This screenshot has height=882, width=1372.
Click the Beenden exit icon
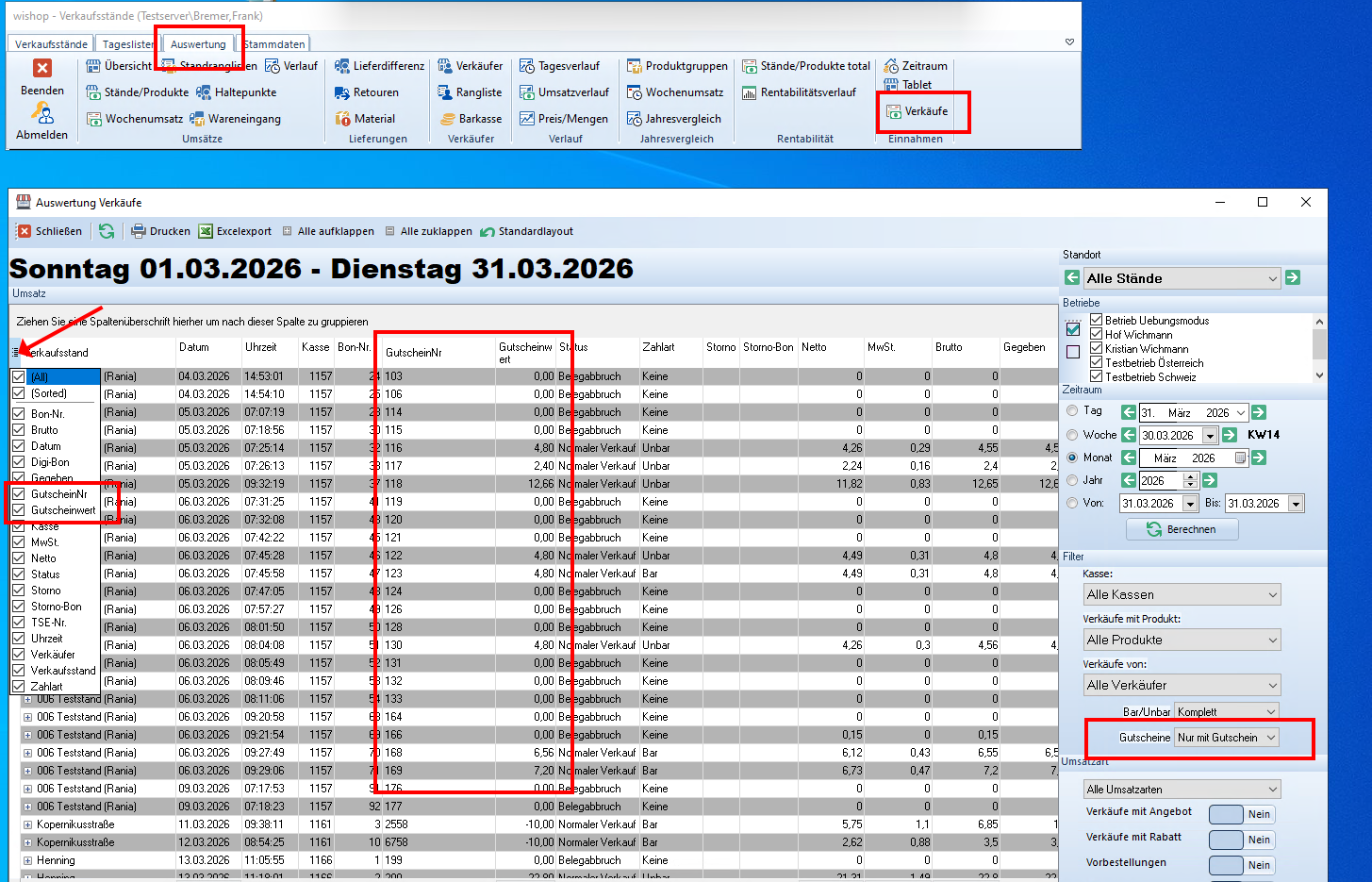tap(42, 69)
